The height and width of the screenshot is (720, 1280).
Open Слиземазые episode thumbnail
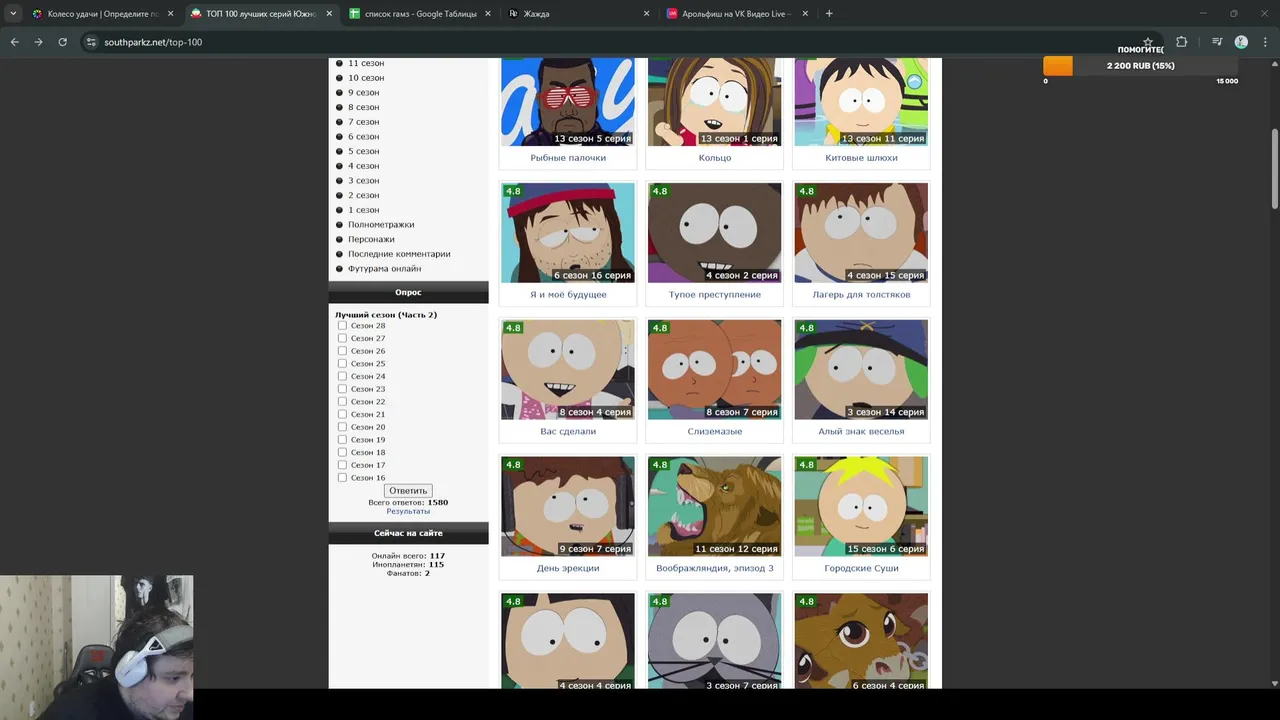[715, 370]
